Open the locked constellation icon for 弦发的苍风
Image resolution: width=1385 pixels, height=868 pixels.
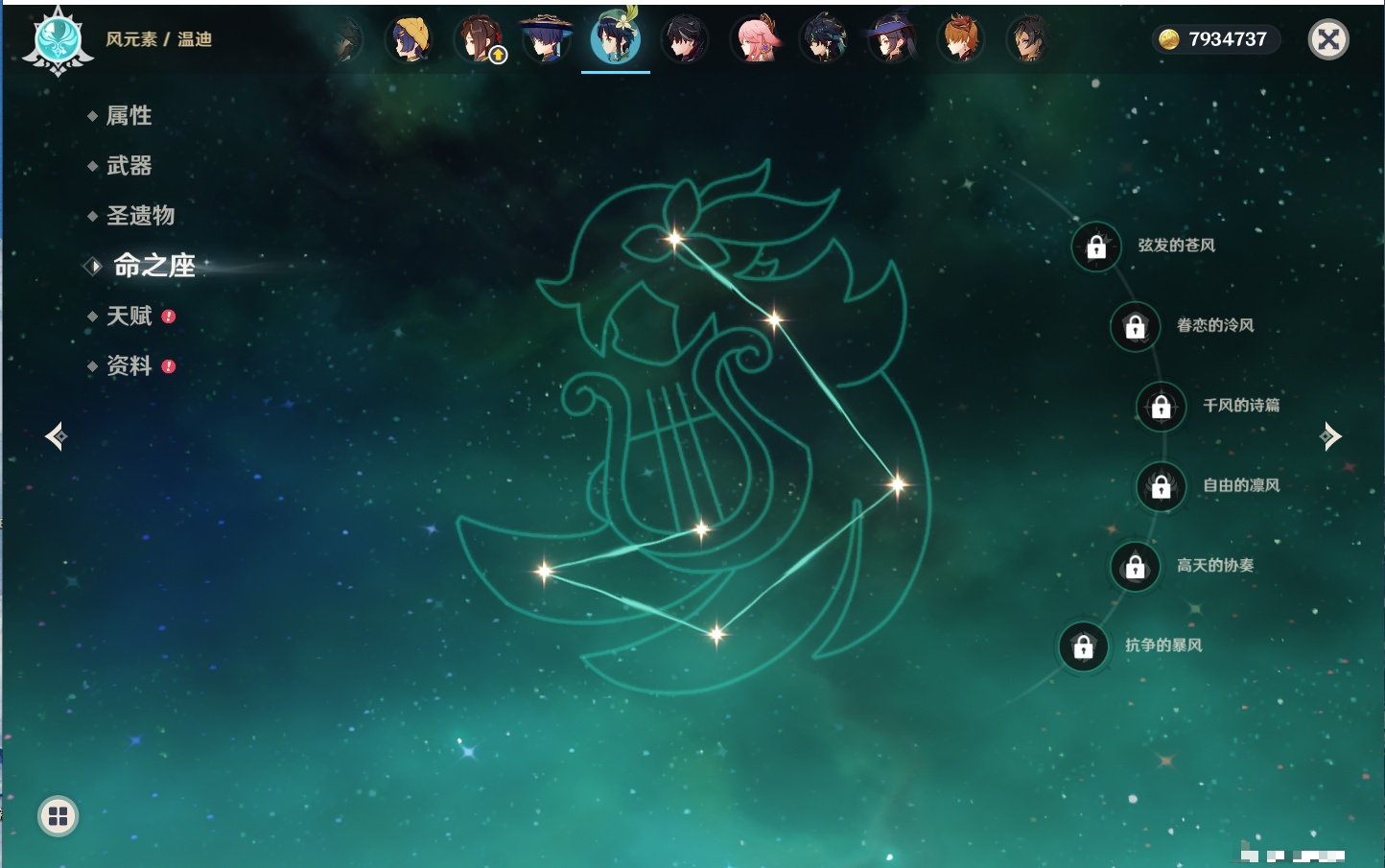click(1096, 247)
